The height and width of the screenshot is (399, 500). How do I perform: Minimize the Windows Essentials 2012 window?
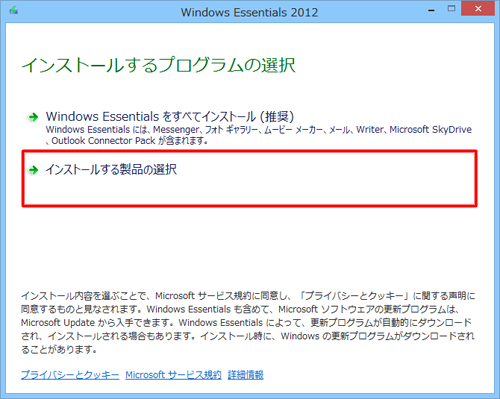431,10
